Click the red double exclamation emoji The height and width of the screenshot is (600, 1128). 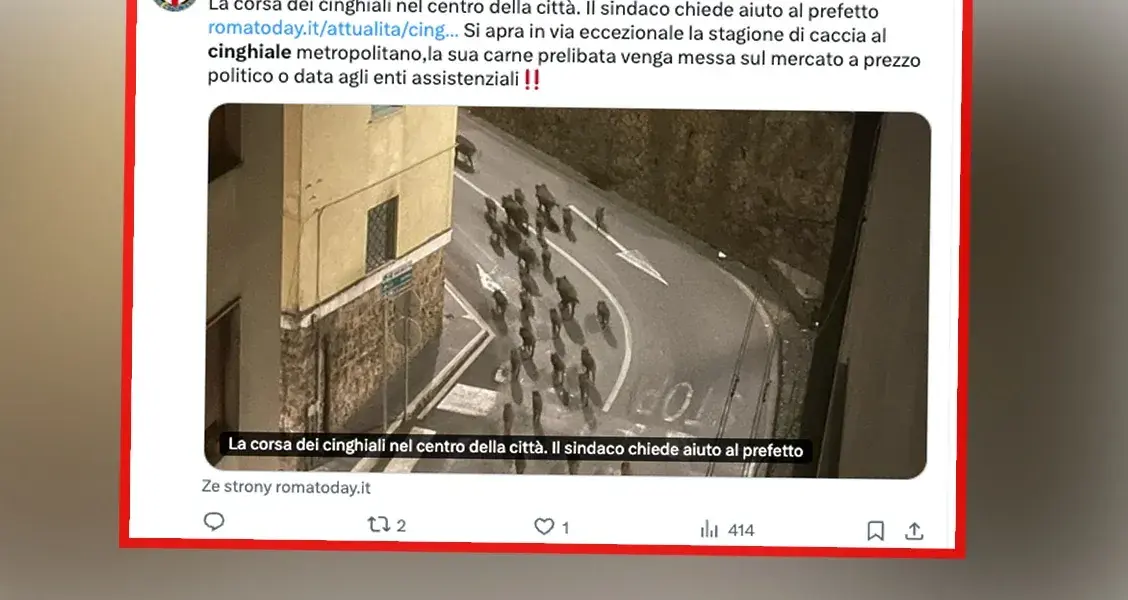click(532, 79)
